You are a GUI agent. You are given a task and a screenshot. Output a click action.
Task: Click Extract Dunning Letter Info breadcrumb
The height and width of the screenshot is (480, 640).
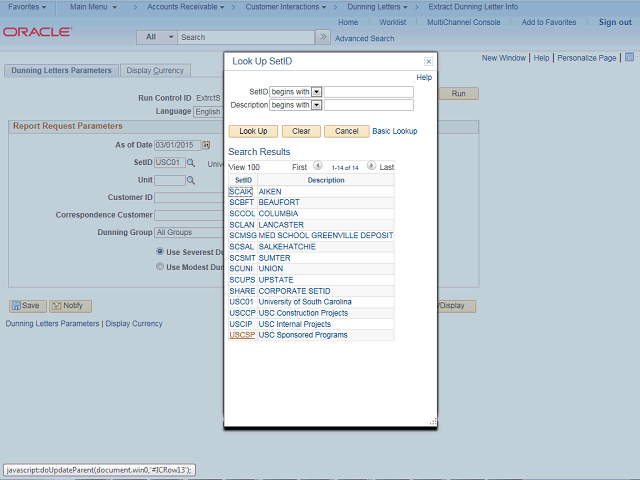473,7
